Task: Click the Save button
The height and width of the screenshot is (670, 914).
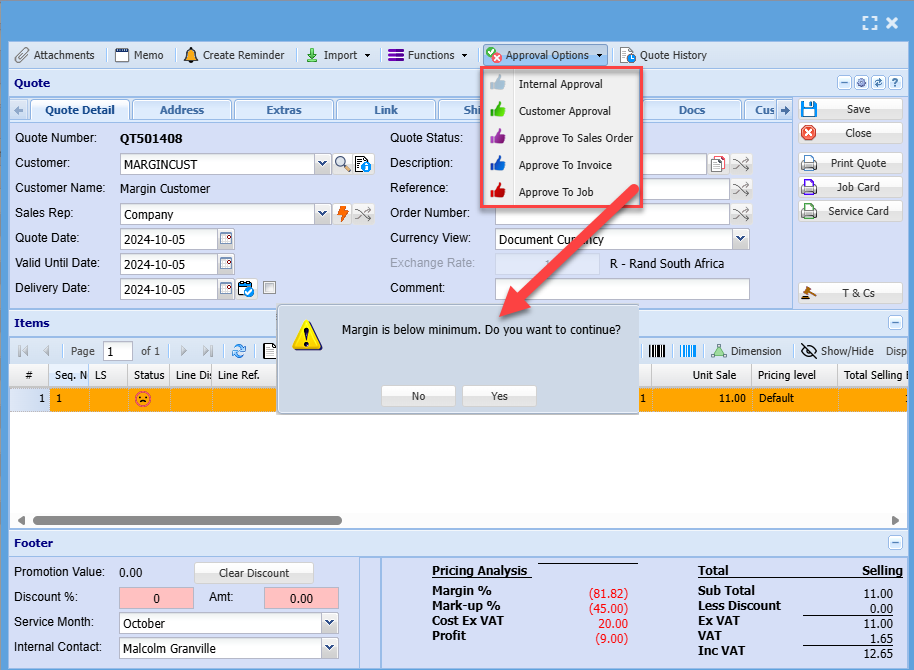Action: coord(850,109)
